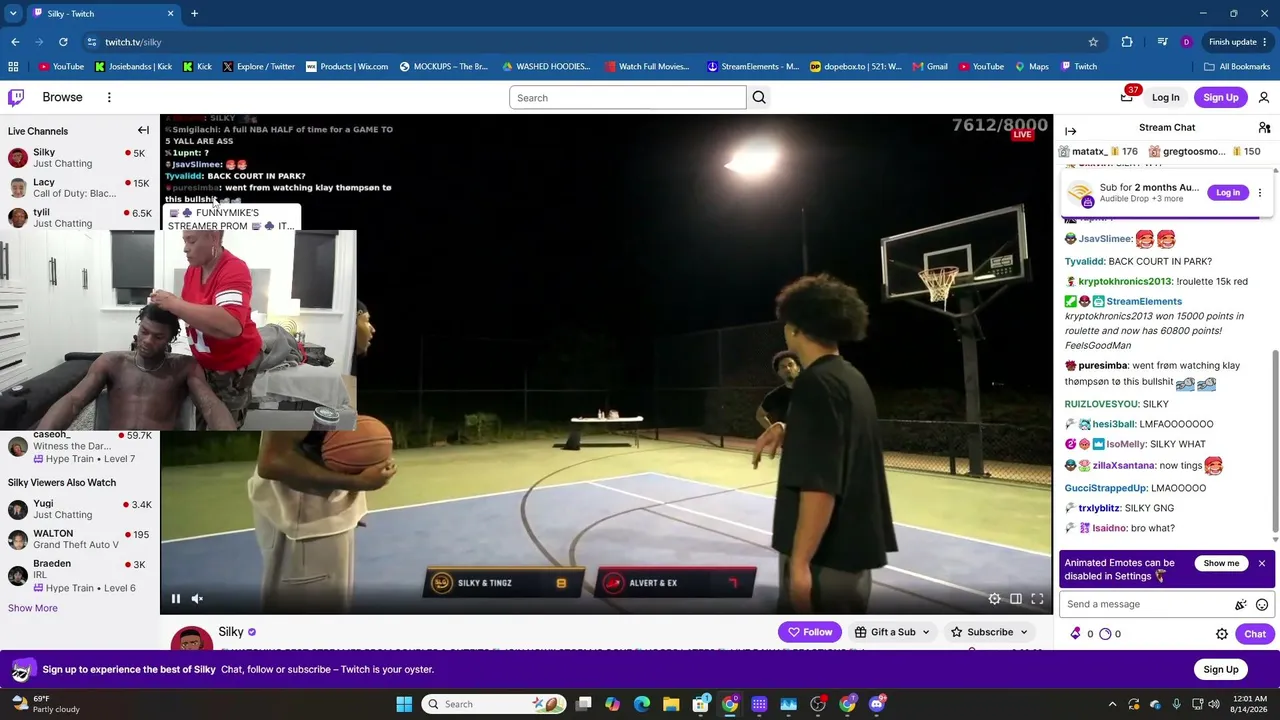Viewport: 1280px width, 720px height.
Task: Click the channel points icon below chat
Action: click(x=1105, y=633)
